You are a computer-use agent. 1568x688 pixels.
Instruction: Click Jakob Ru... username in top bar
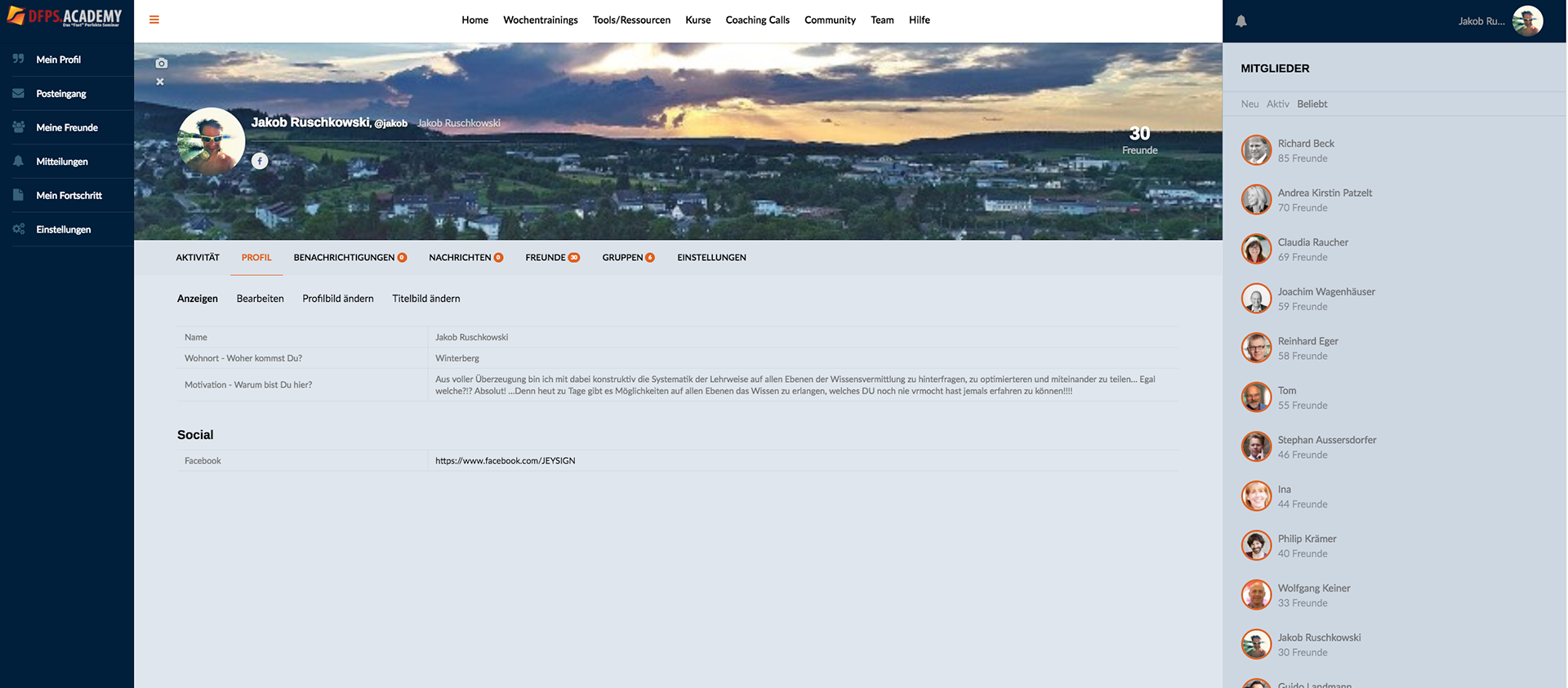pos(1481,21)
